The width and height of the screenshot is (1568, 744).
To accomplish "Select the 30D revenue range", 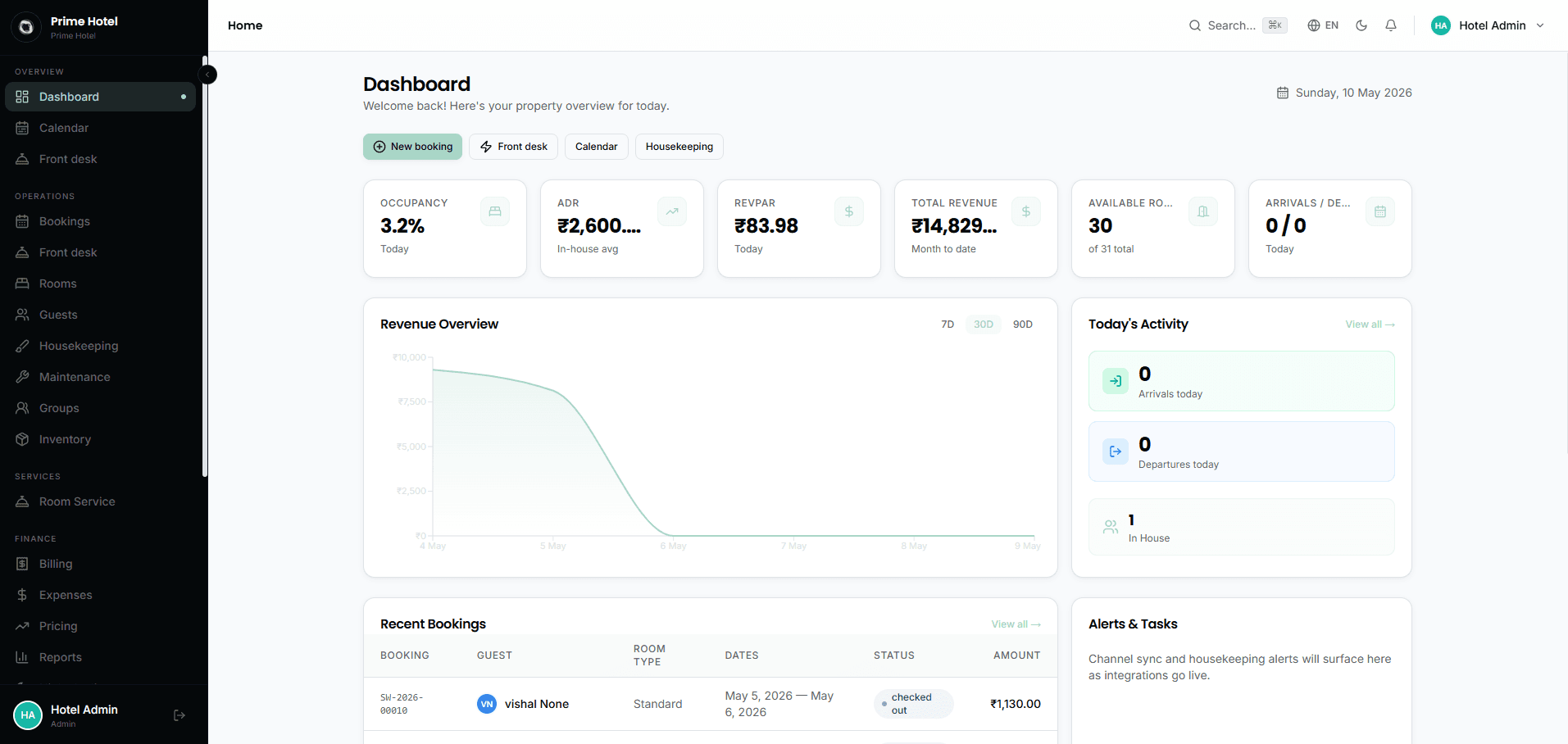I will tap(984, 324).
